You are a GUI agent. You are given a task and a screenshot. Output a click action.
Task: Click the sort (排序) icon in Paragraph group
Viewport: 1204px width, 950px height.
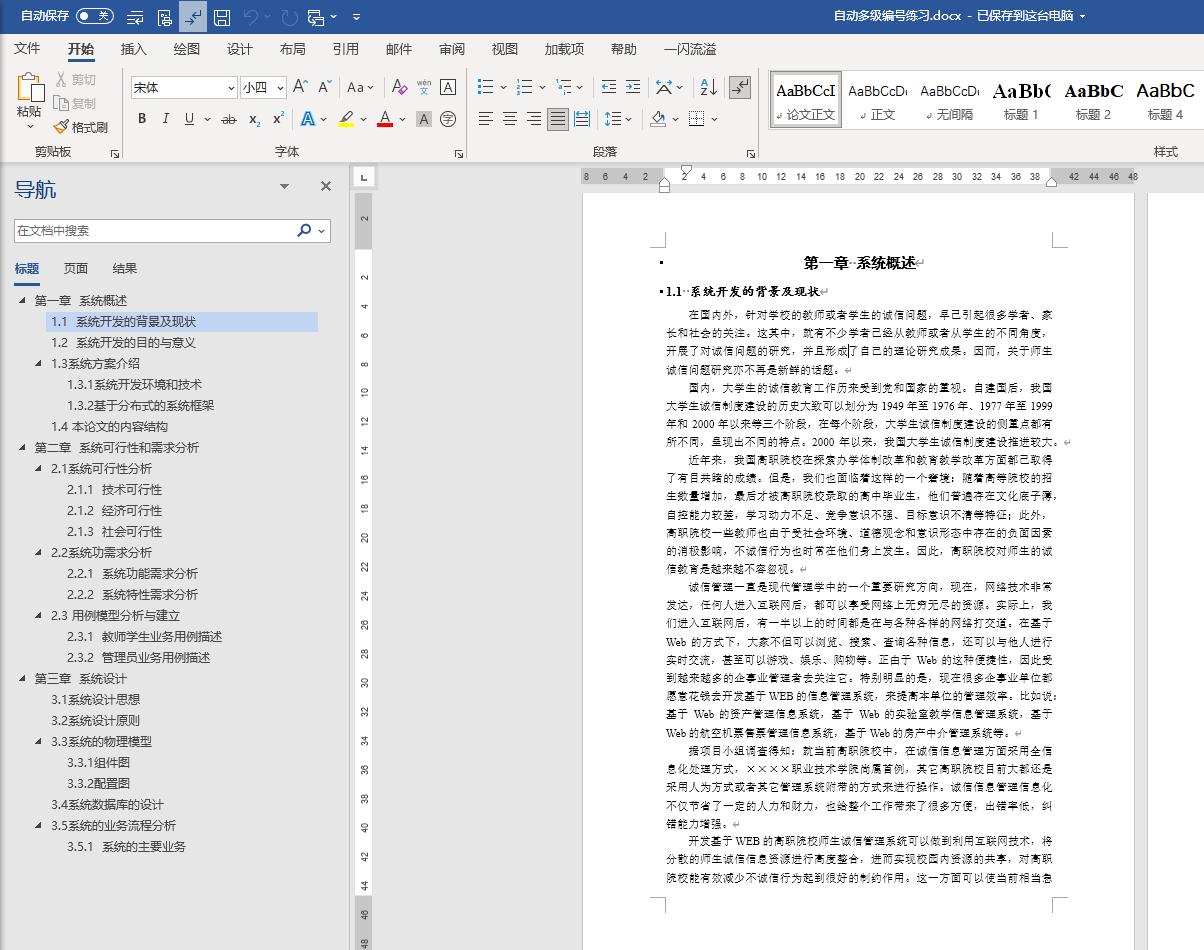[x=706, y=88]
